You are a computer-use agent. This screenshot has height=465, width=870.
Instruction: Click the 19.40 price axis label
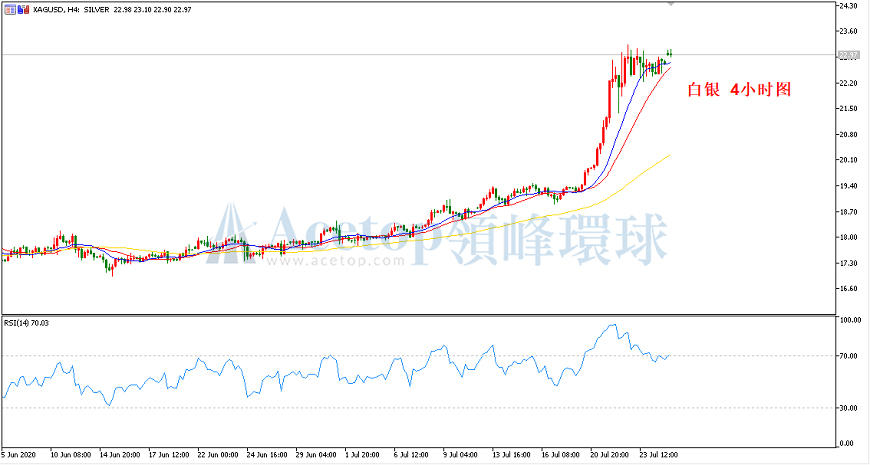[849, 186]
